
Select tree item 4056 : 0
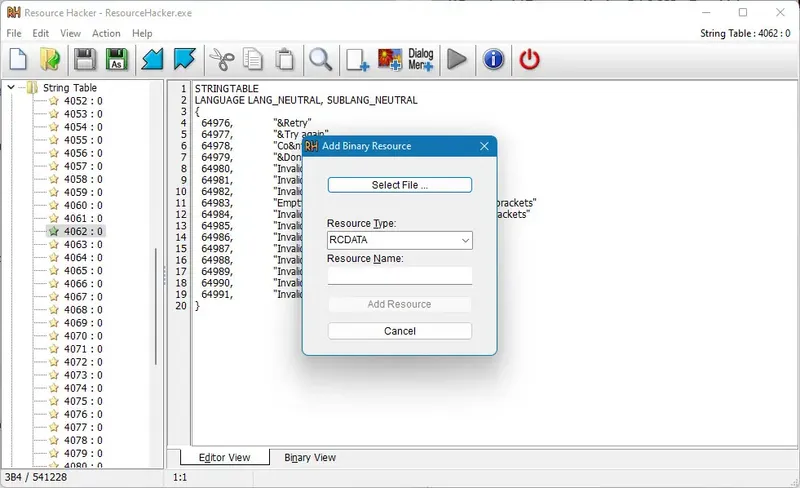(x=83, y=153)
